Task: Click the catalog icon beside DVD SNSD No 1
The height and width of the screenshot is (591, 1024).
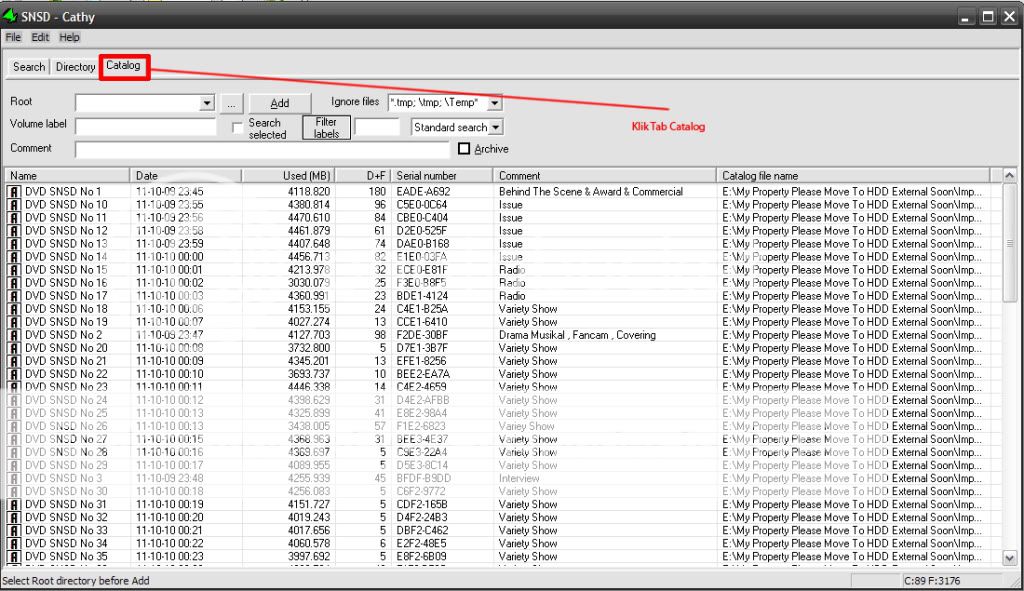Action: (x=14, y=192)
